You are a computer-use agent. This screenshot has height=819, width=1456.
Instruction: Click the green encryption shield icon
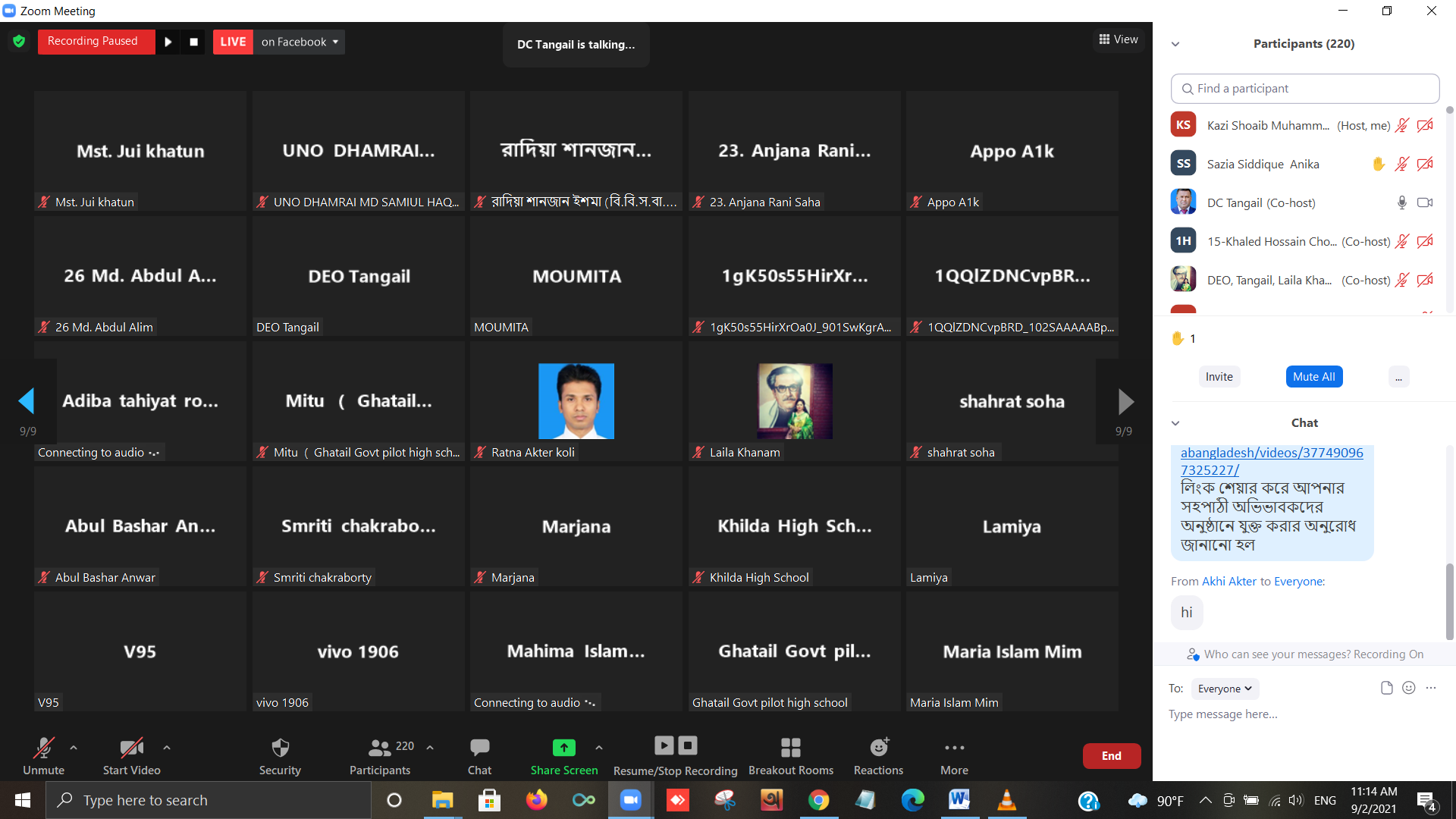[x=19, y=42]
